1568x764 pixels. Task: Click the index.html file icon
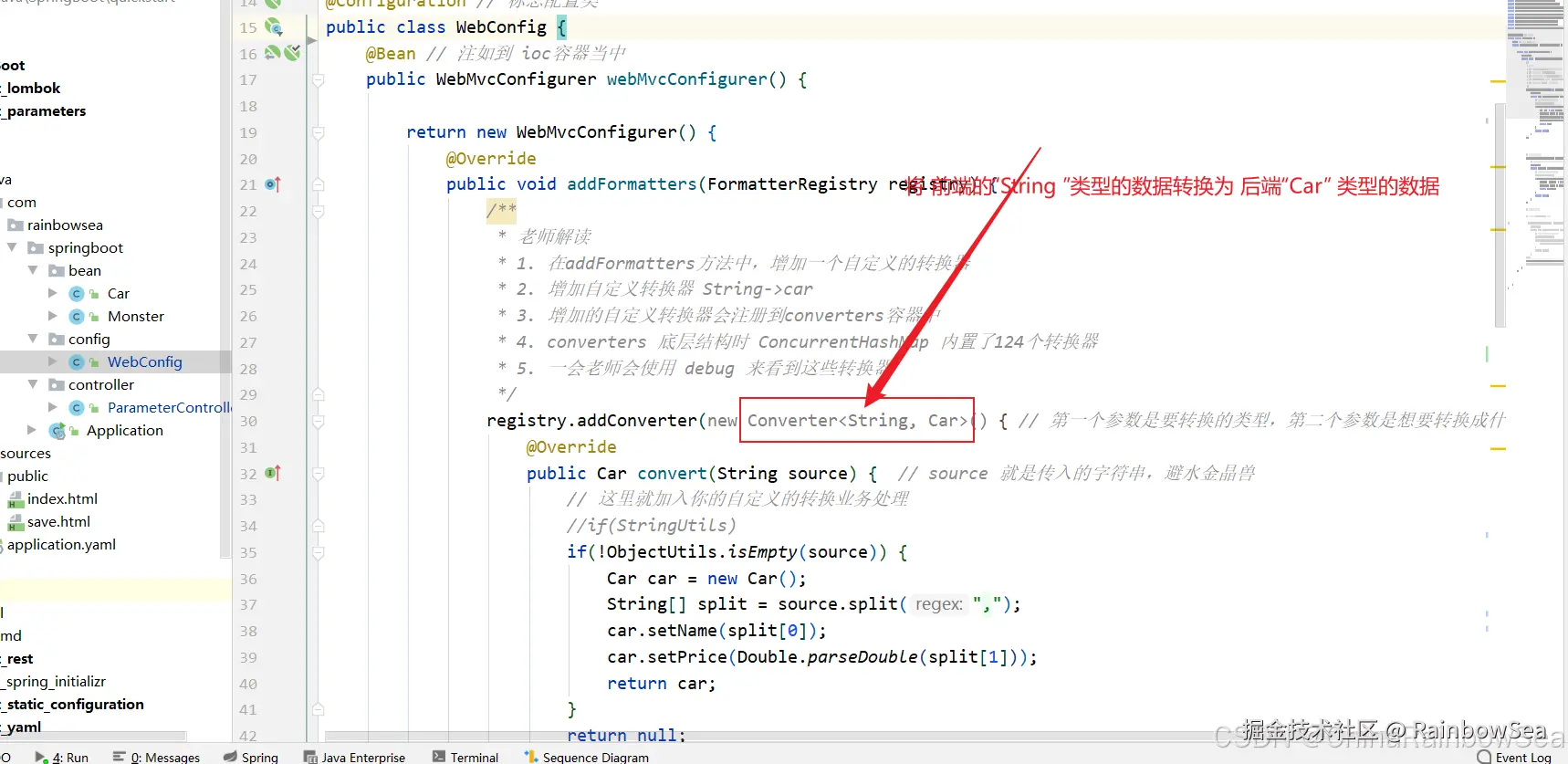click(16, 499)
